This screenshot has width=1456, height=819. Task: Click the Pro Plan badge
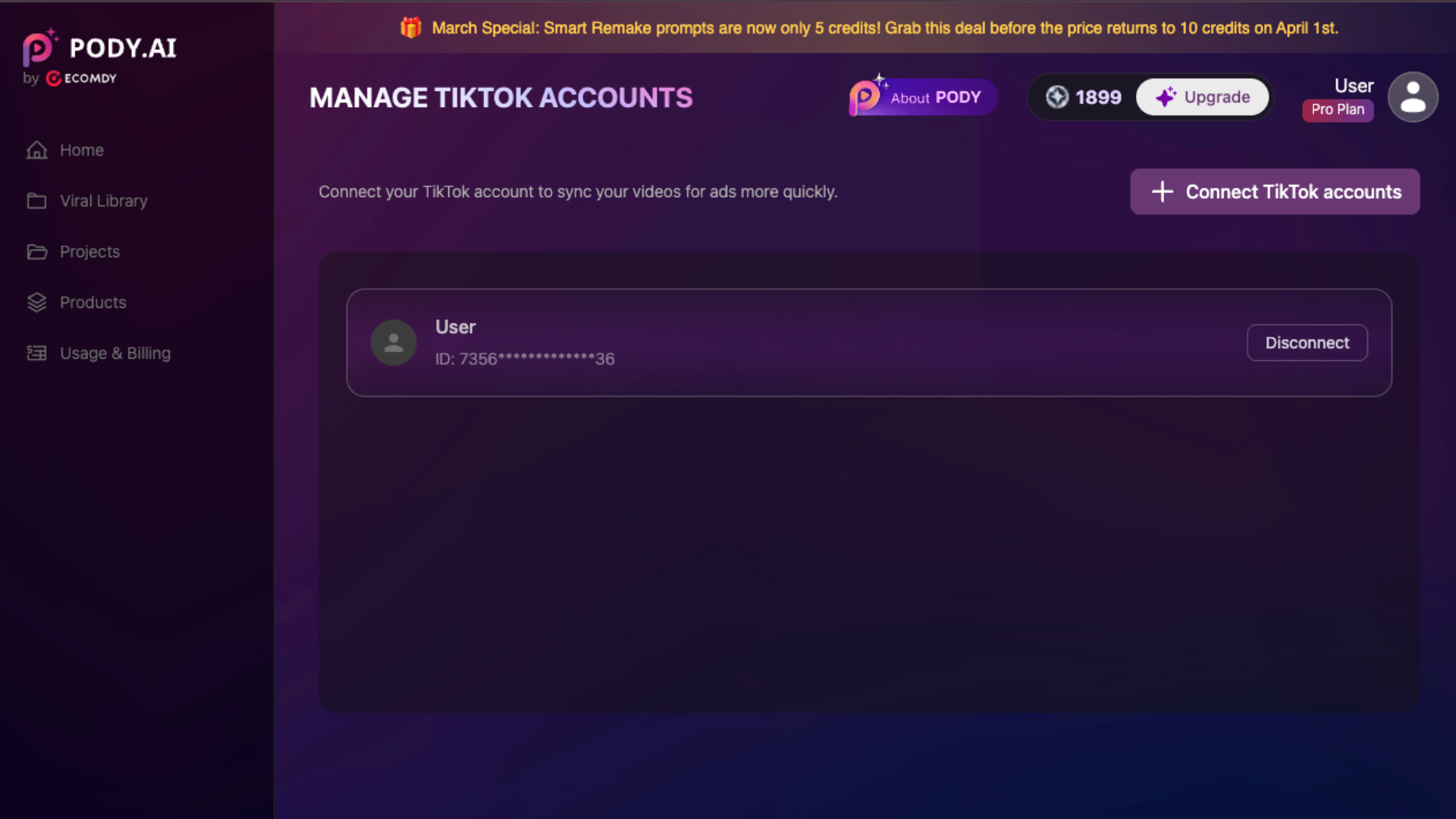(1338, 109)
